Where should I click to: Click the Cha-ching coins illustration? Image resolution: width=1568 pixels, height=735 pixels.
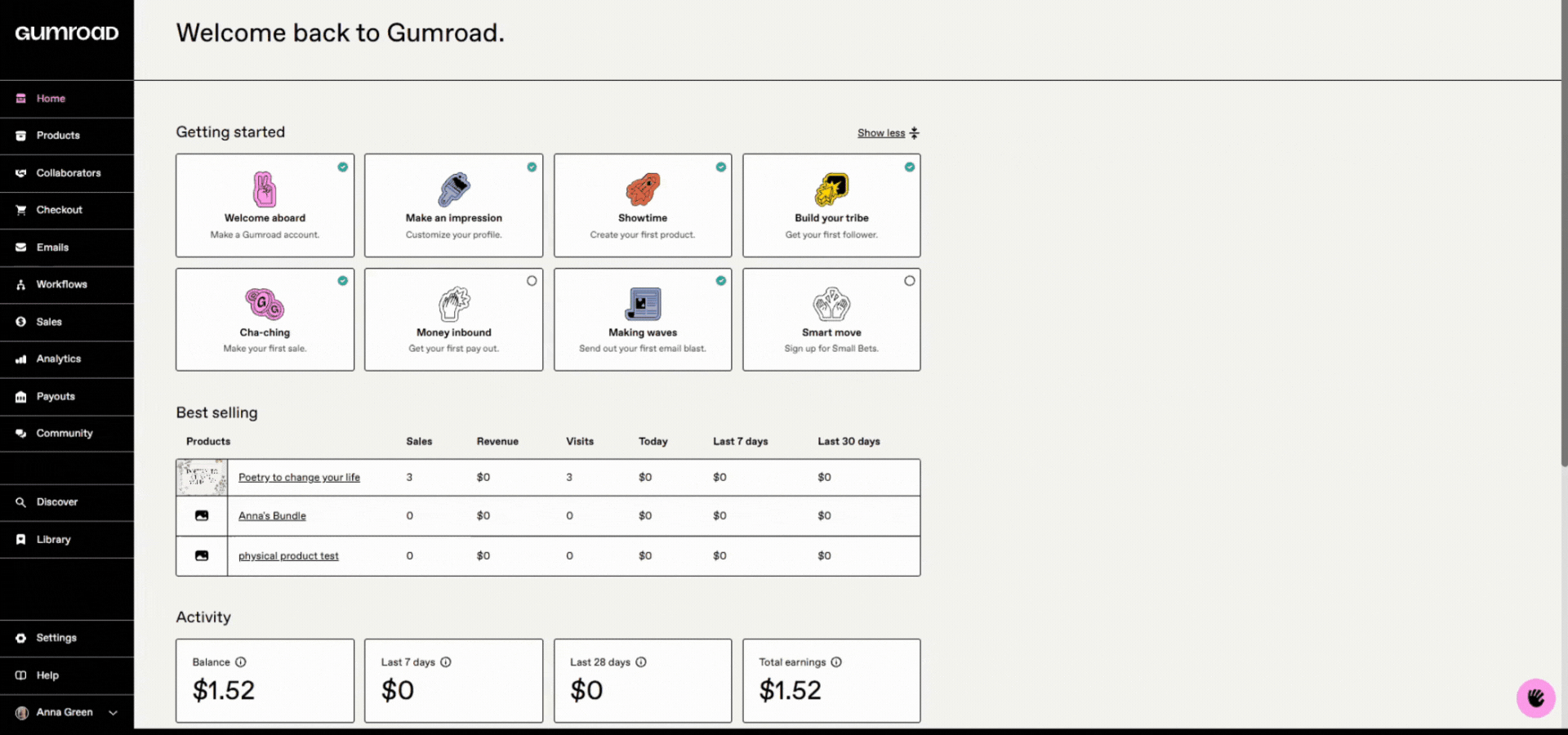tap(265, 304)
